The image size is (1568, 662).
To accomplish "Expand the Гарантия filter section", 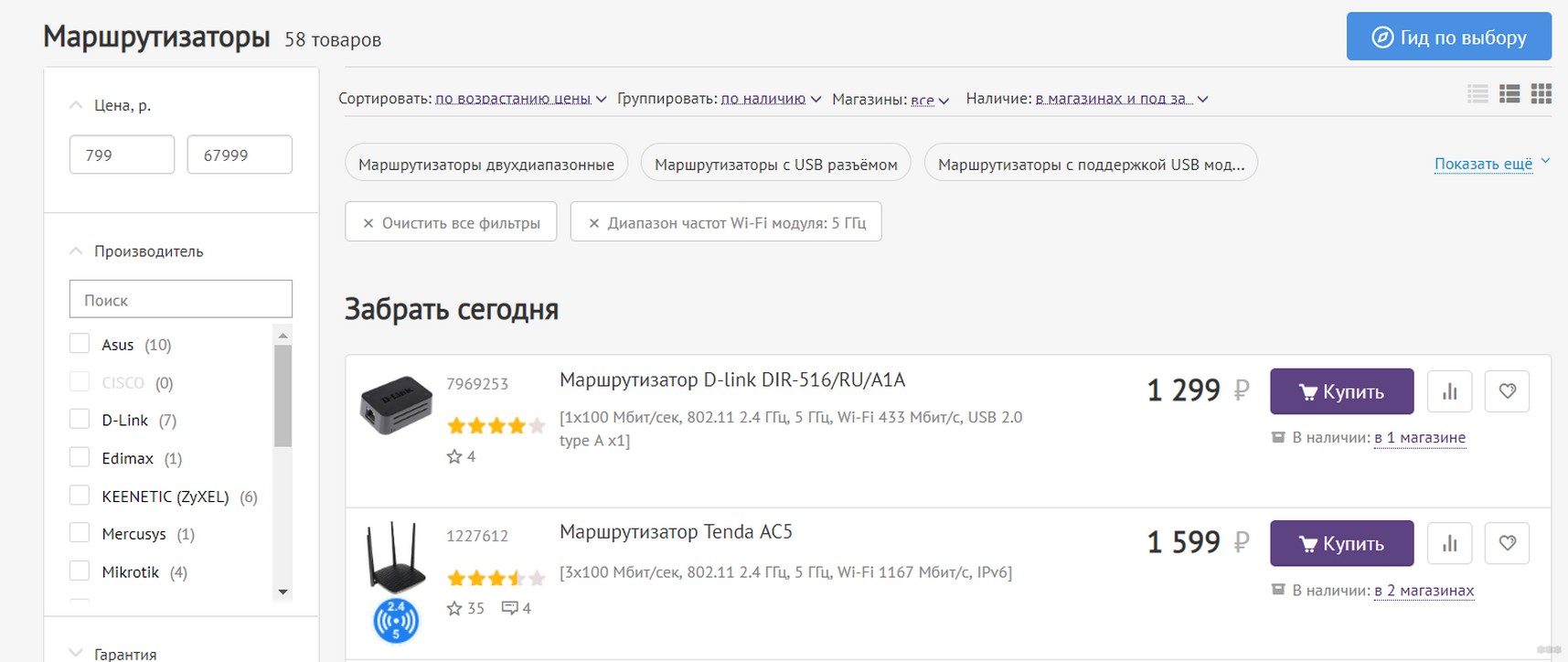I will tap(76, 653).
